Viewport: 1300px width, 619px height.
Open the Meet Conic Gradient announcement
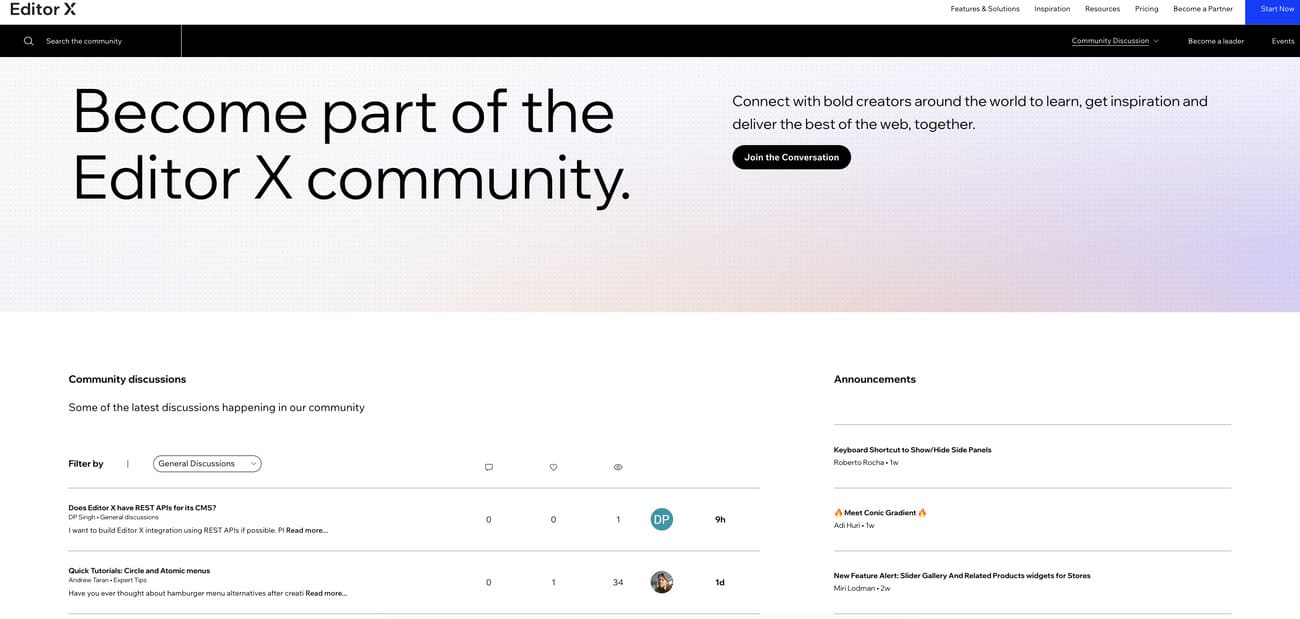[x=880, y=512]
